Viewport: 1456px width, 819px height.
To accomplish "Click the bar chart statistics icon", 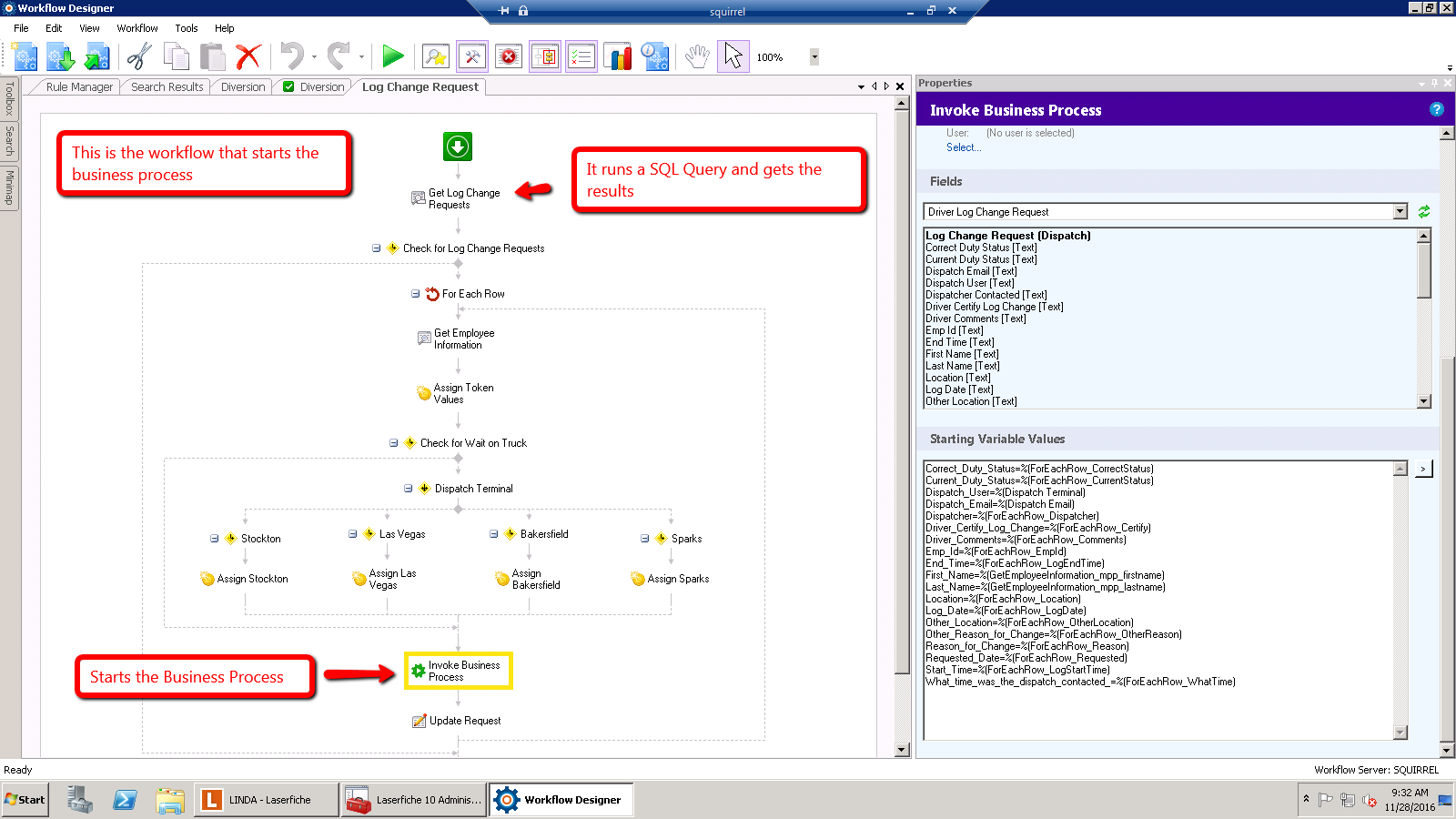I will (x=618, y=56).
